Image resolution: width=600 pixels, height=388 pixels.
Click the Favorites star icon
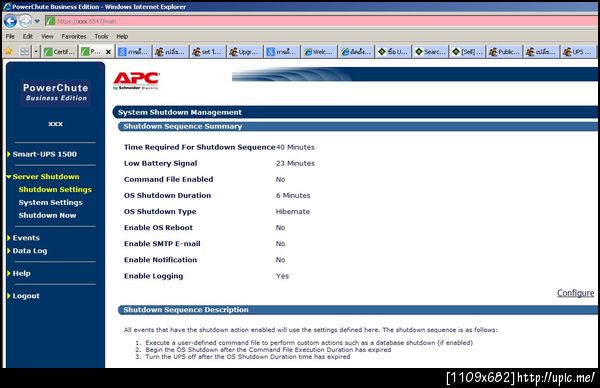pos(8,51)
